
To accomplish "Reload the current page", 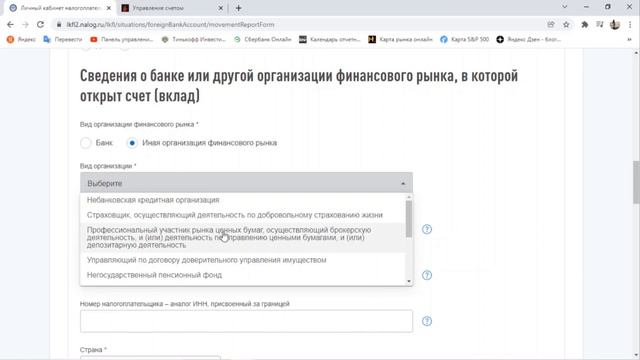I will 40,24.
